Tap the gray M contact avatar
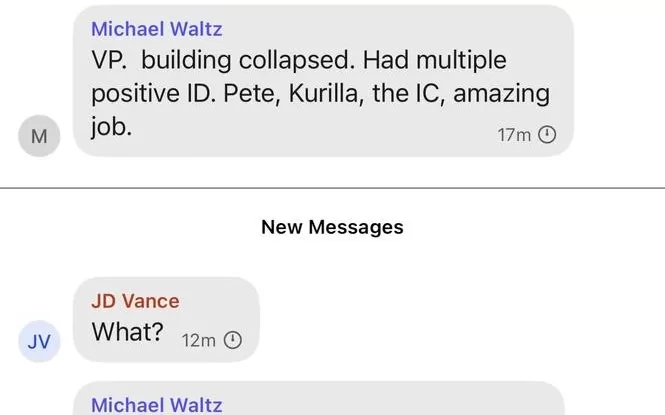This screenshot has width=665, height=415. point(39,136)
